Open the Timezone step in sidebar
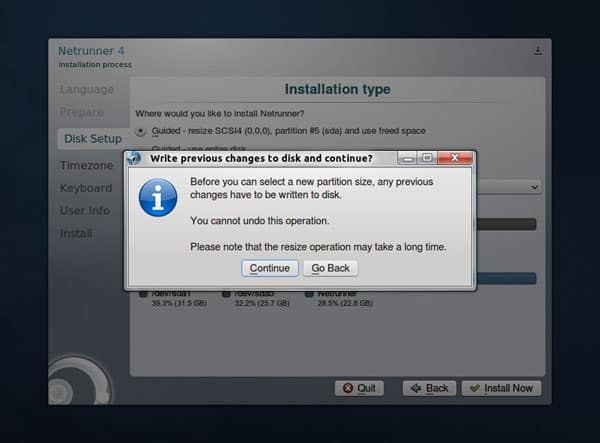 point(86,165)
